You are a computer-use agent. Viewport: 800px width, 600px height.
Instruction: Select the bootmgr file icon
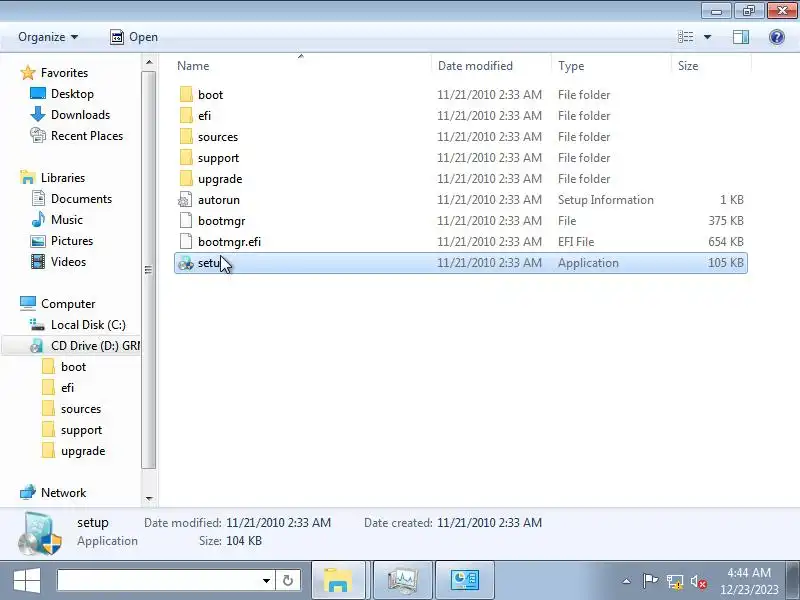tap(186, 220)
